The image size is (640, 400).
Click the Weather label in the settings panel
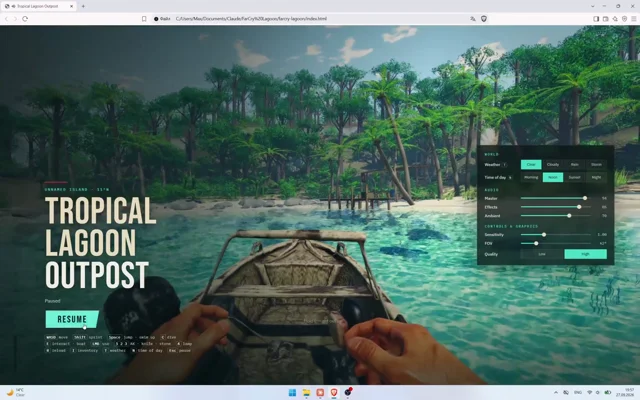point(492,164)
